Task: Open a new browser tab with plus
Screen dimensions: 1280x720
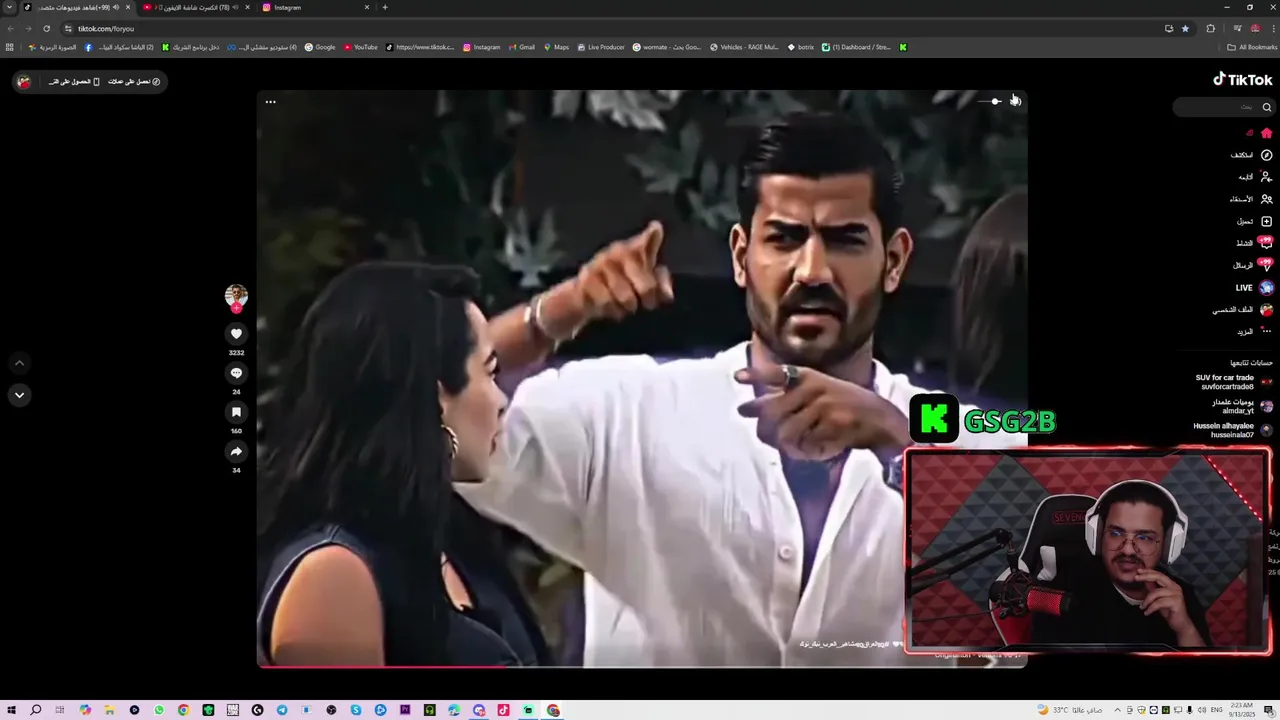Action: pyautogui.click(x=385, y=7)
